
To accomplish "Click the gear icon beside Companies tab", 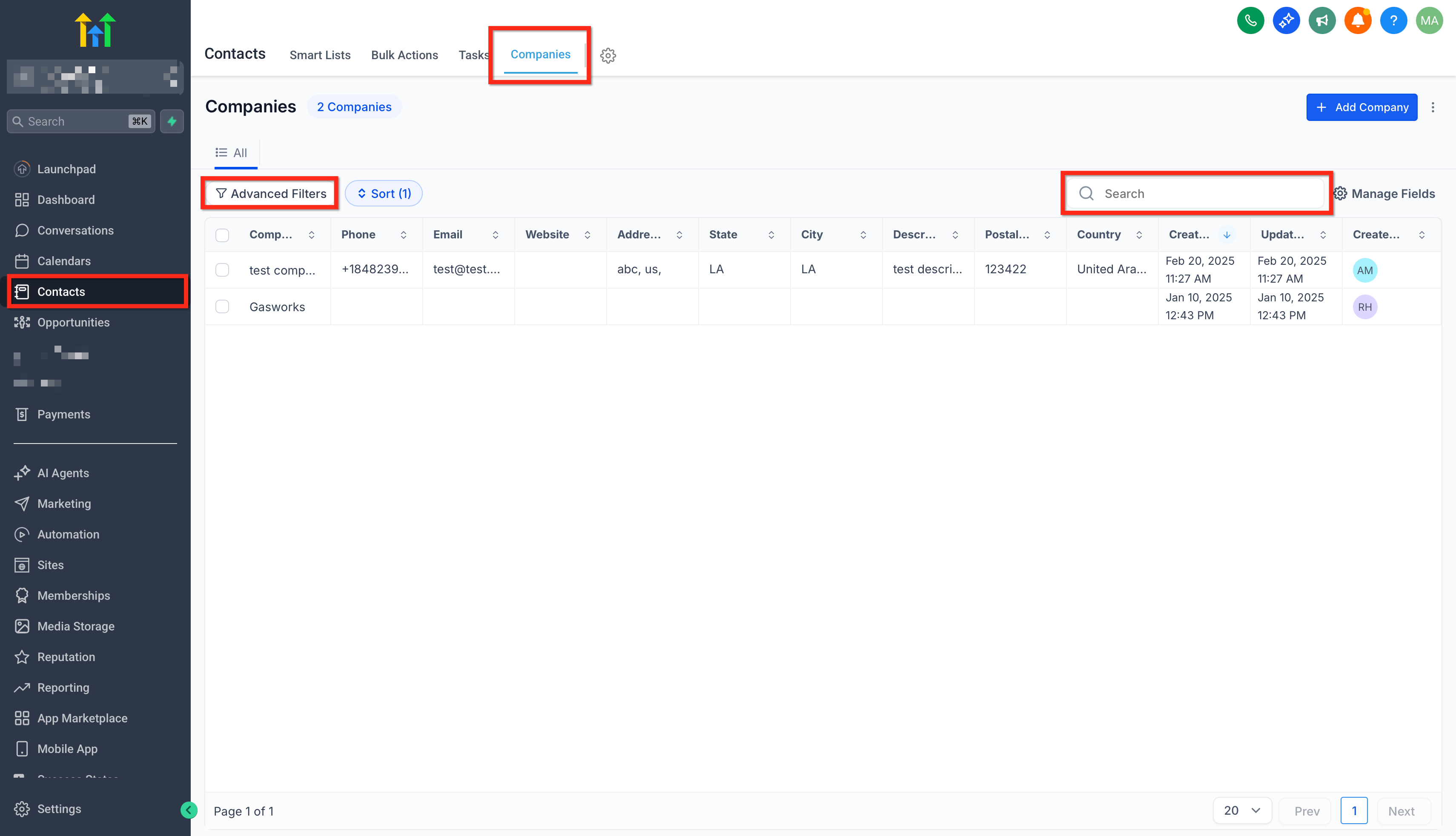I will coord(608,56).
